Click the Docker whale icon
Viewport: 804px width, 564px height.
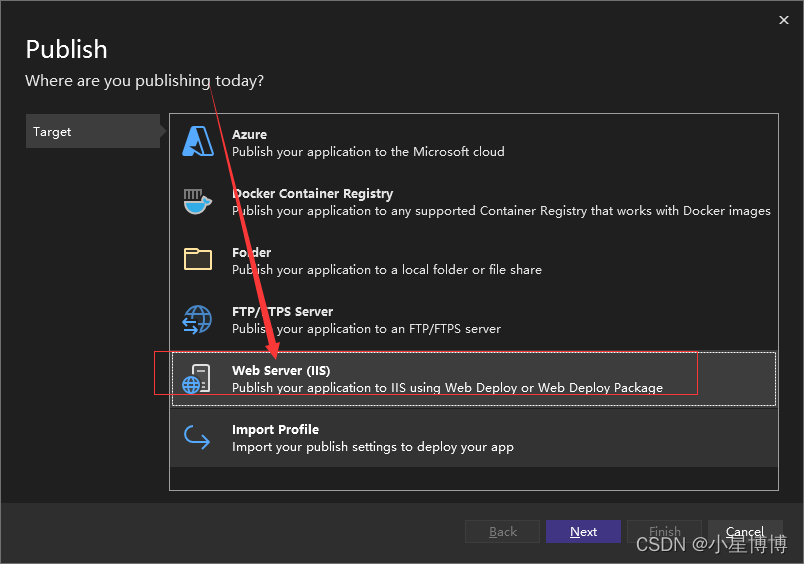[197, 202]
